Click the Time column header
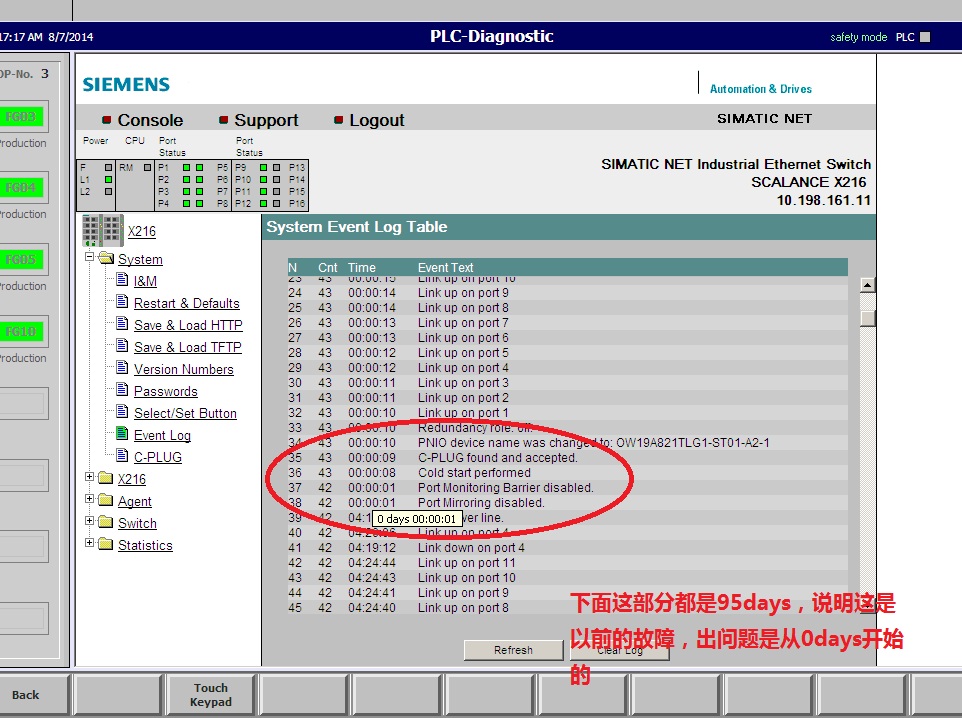Image resolution: width=962 pixels, height=718 pixels. (x=361, y=268)
